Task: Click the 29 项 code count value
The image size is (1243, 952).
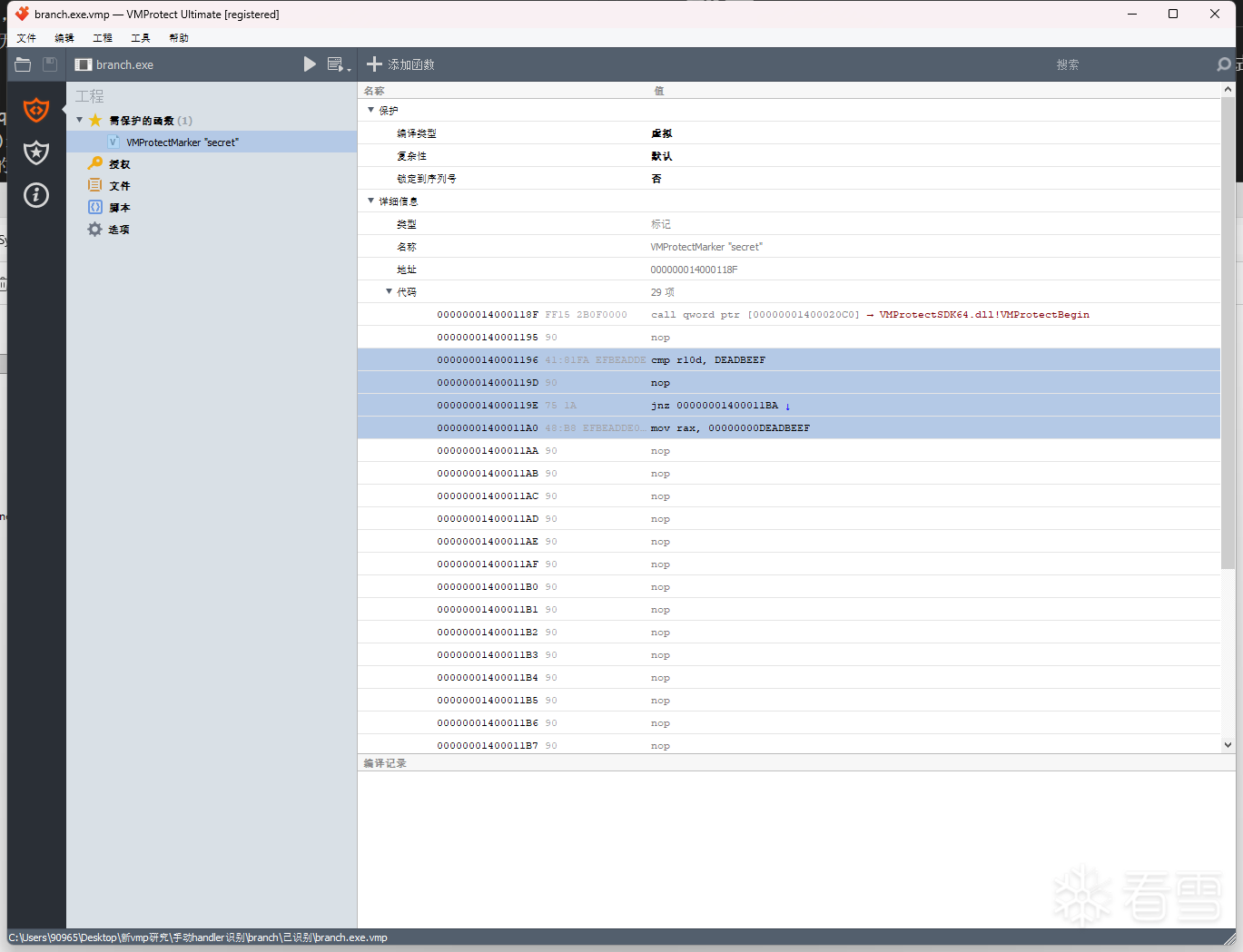Action: (x=663, y=292)
